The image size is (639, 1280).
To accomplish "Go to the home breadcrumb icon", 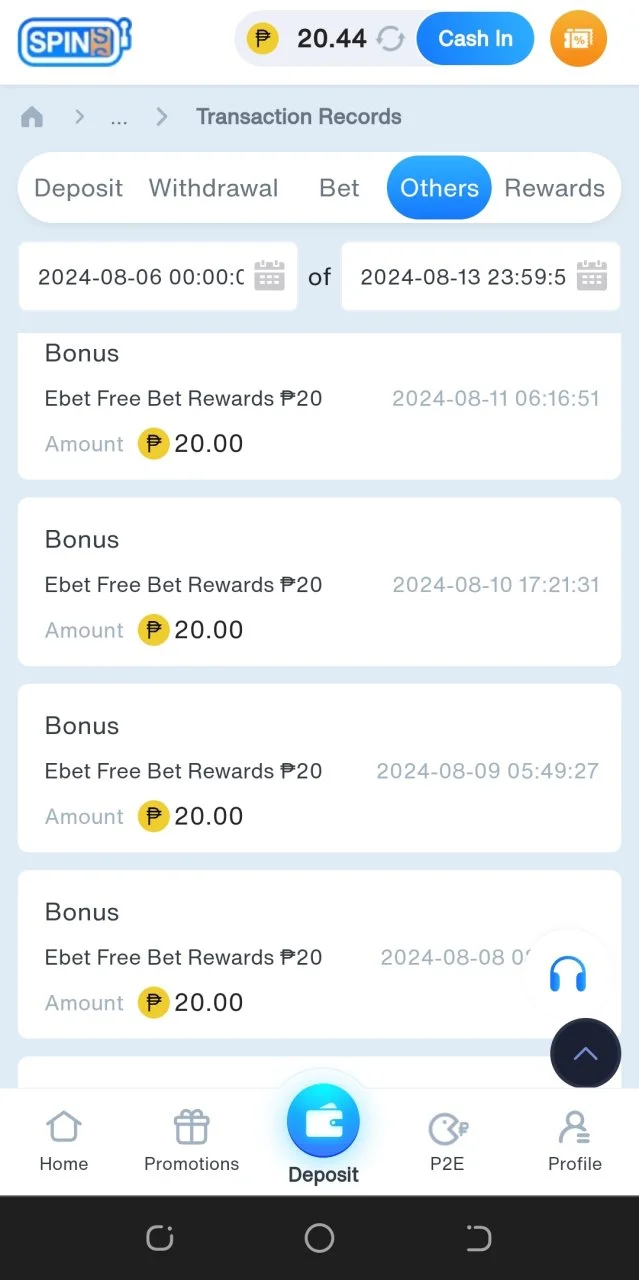I will click(x=32, y=117).
